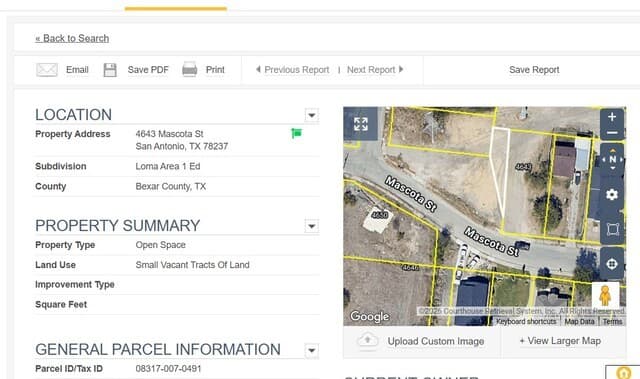The height and width of the screenshot is (379, 640).
Task: Click the printer icon
Action: point(189,69)
